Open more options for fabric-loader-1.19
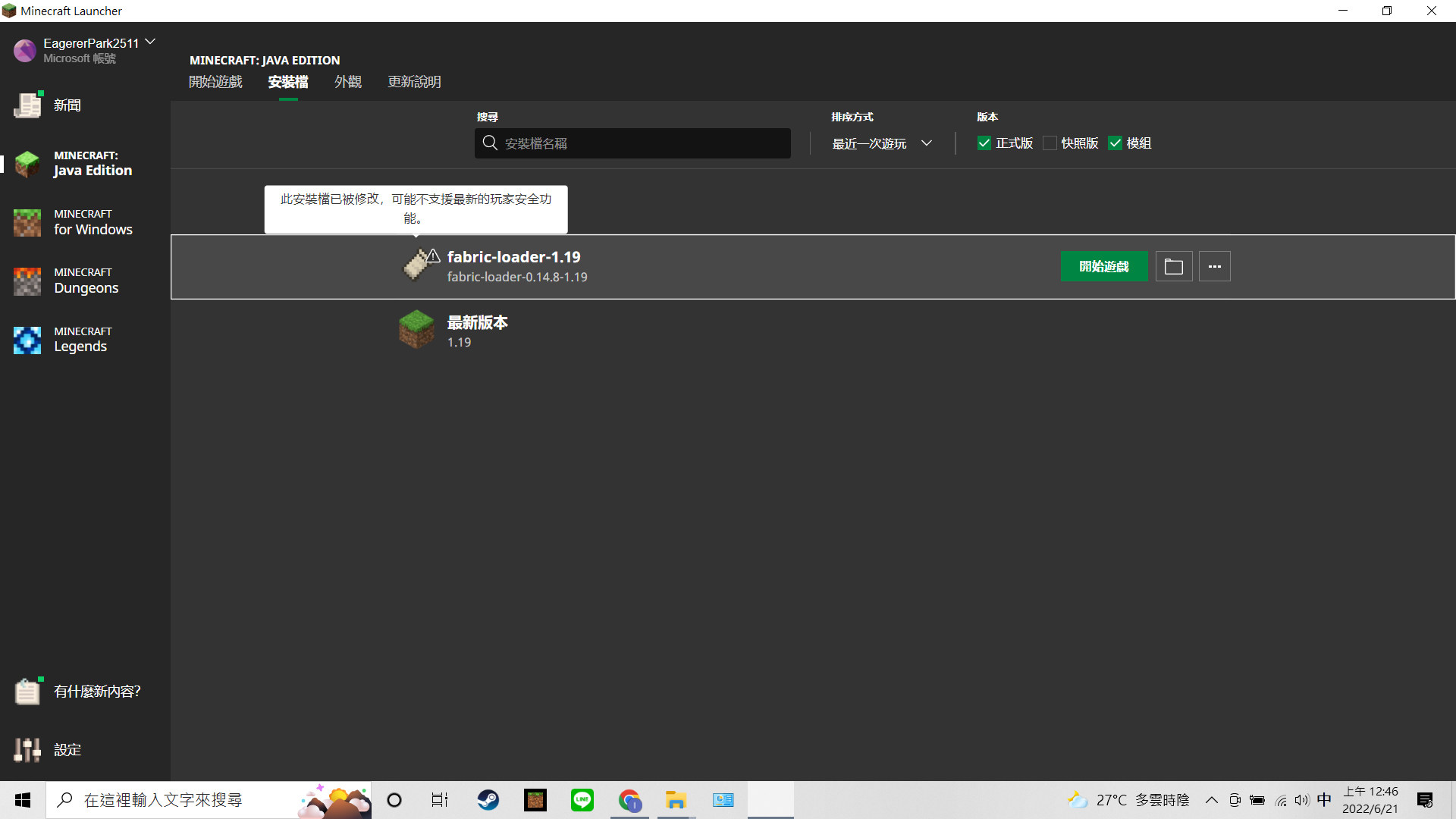 tap(1215, 266)
